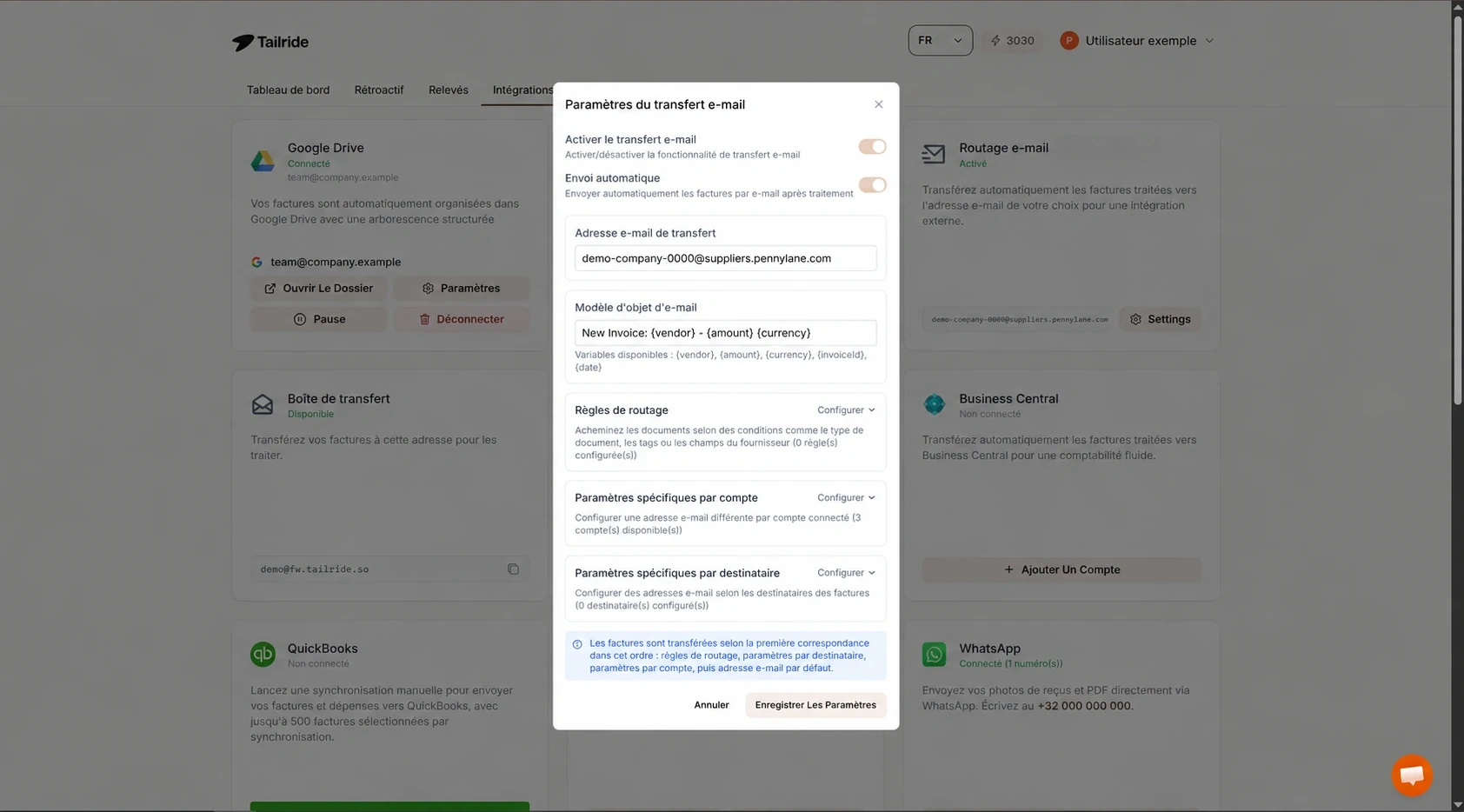The height and width of the screenshot is (812, 1464).
Task: Select the Intégrations tab
Action: click(522, 90)
